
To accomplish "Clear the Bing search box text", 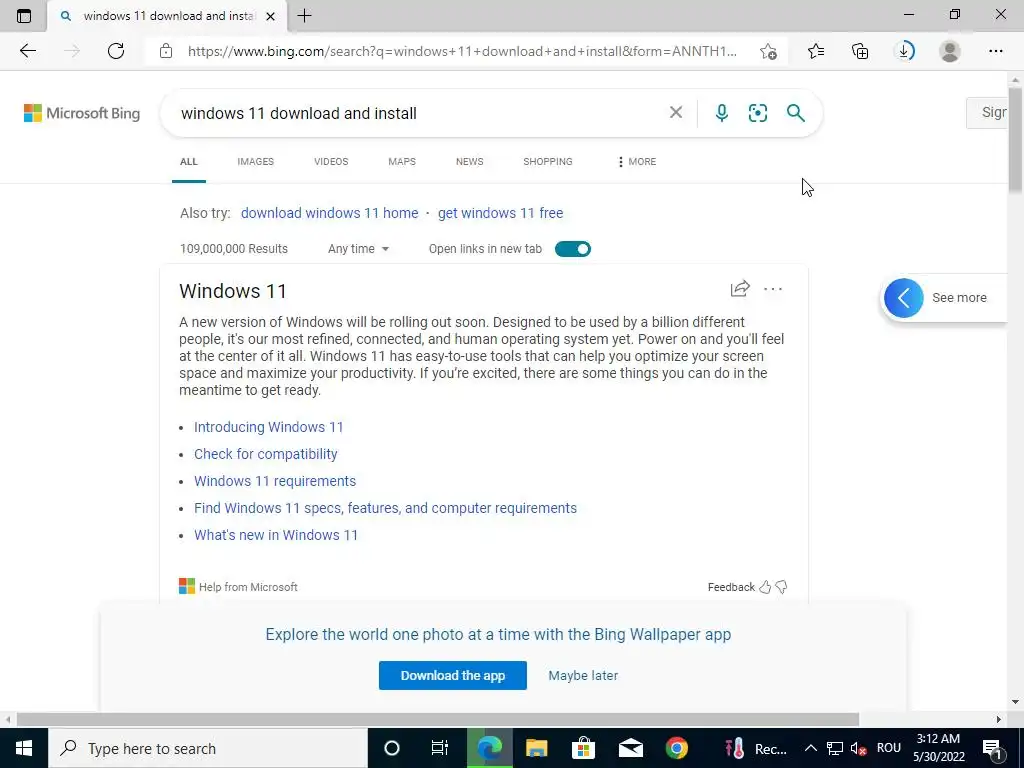I will click(x=676, y=112).
